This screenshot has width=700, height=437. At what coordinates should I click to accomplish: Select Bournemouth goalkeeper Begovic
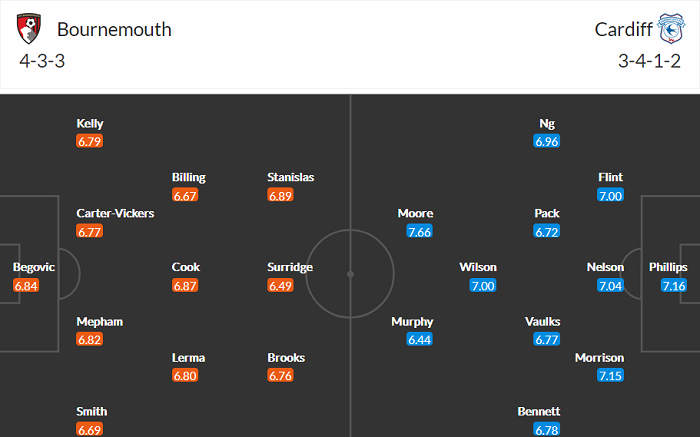point(34,267)
